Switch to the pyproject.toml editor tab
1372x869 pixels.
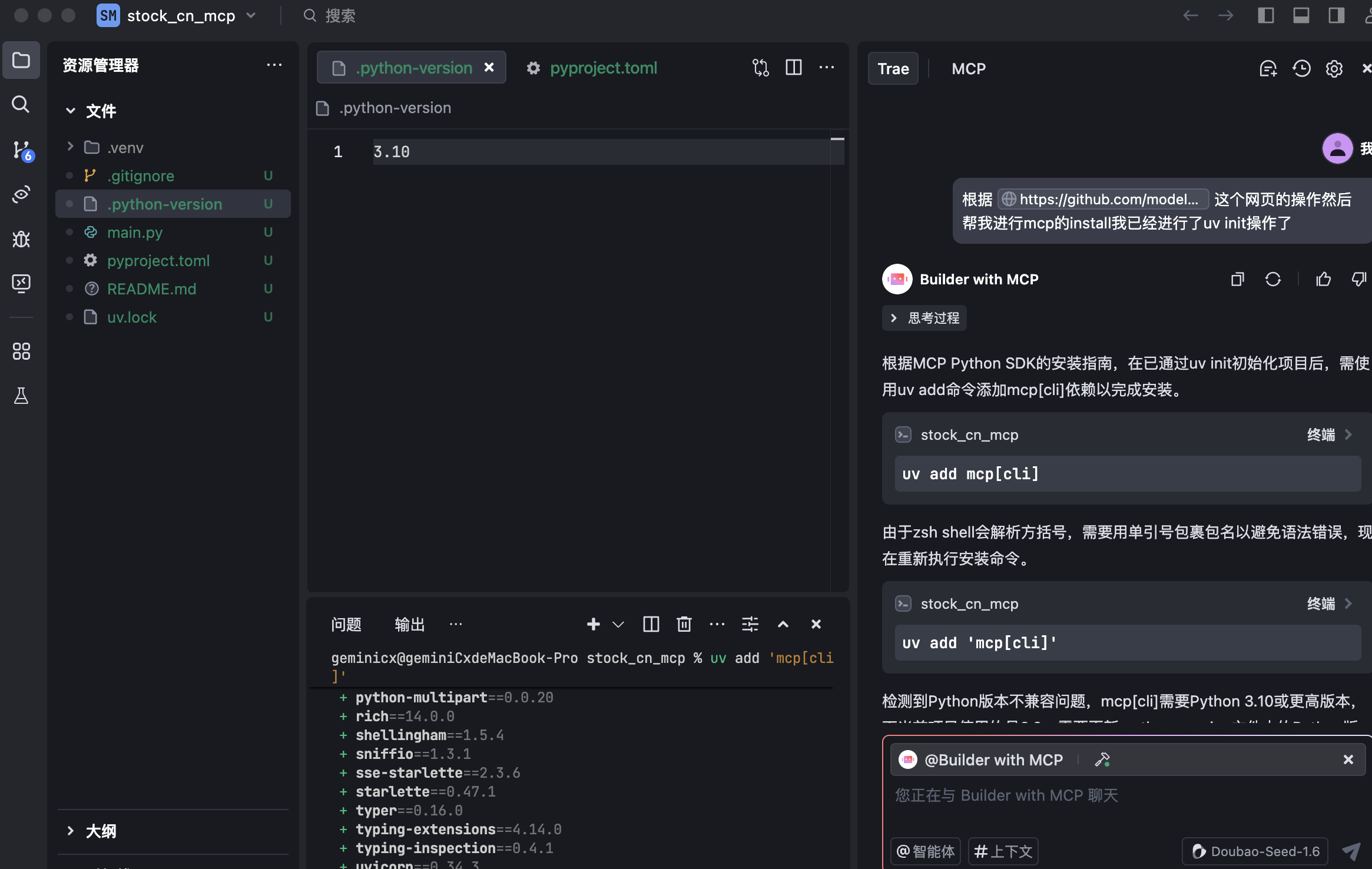coord(603,68)
